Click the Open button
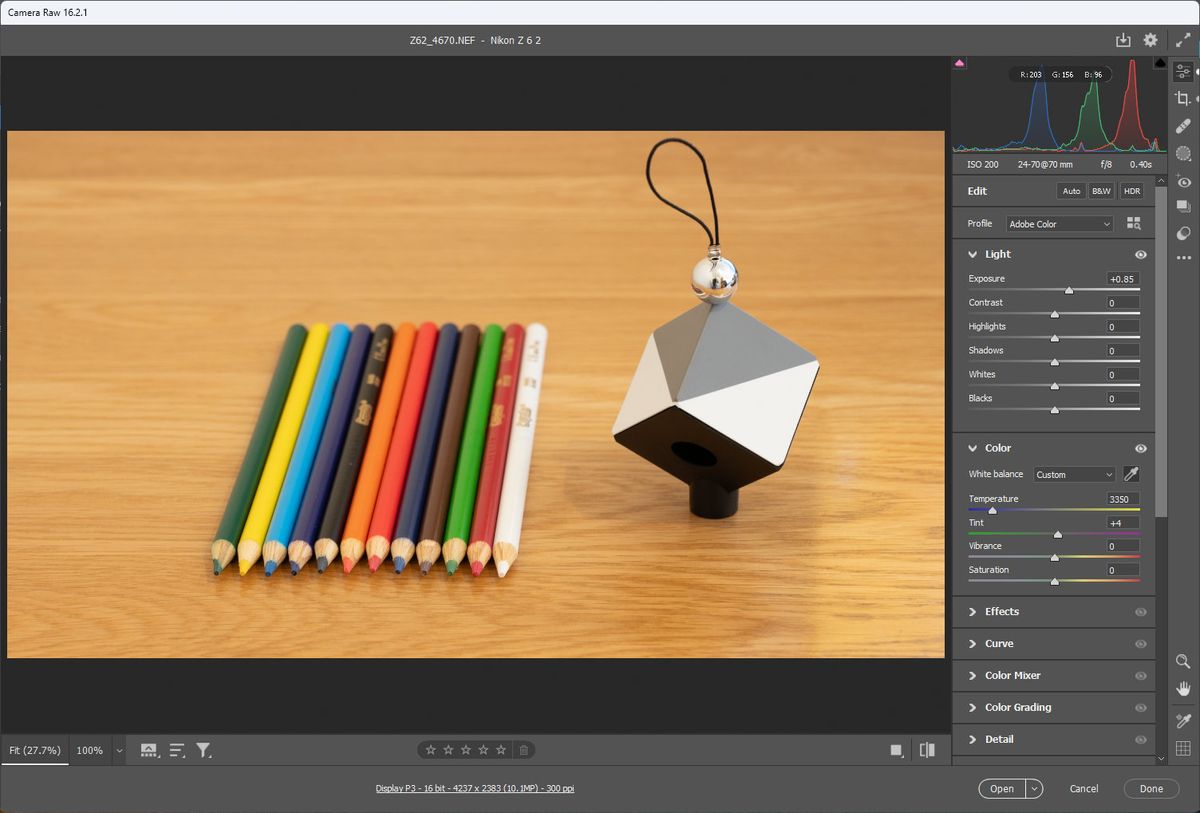This screenshot has height=813, width=1200. 1000,788
